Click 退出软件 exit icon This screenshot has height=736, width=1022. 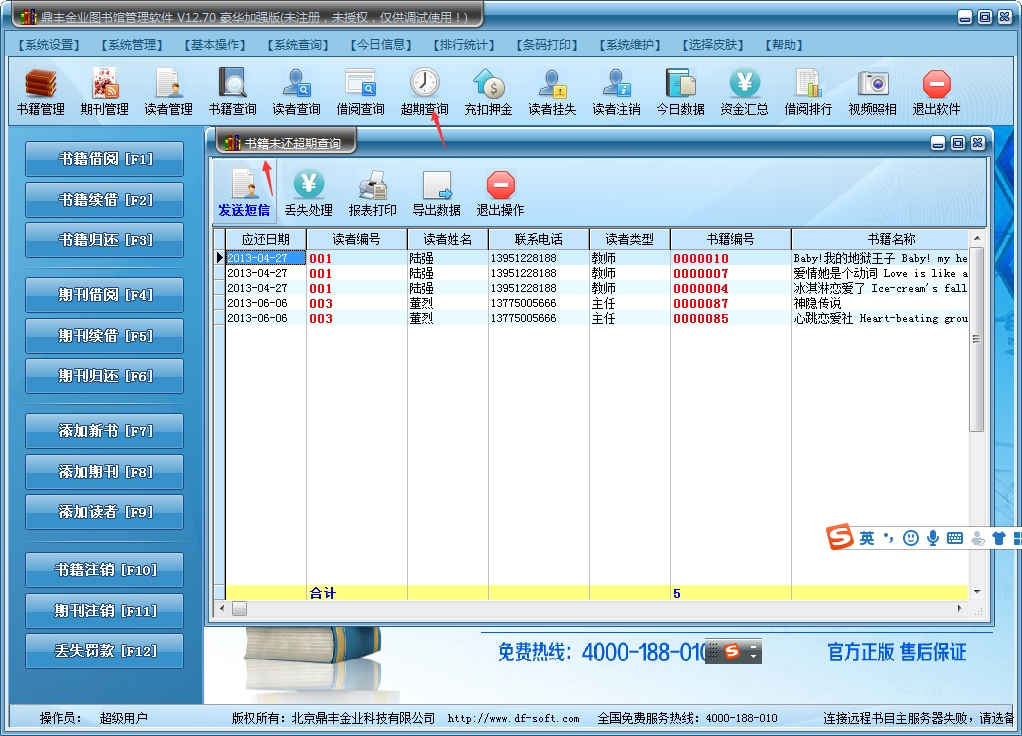(936, 84)
